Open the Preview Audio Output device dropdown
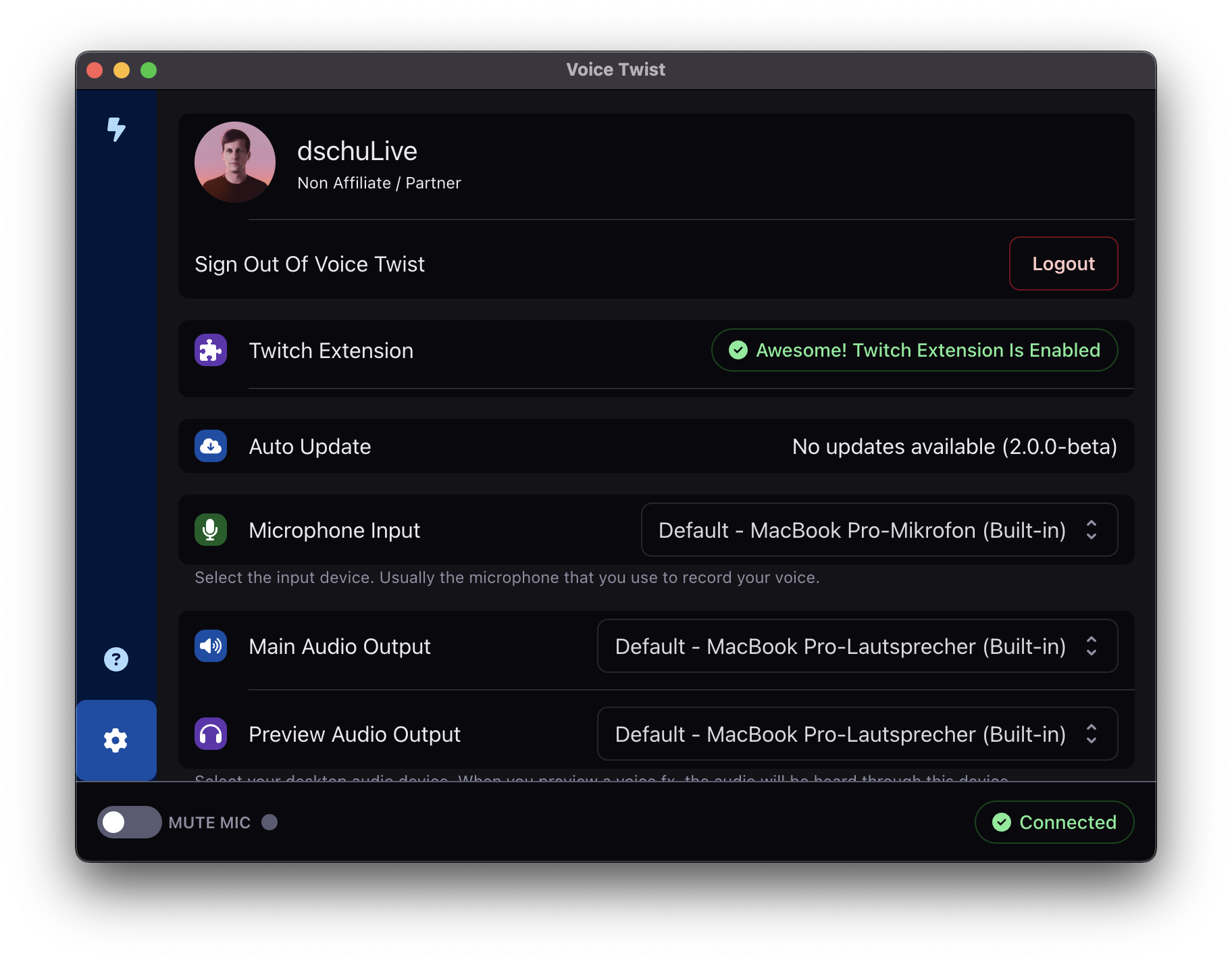Viewport: 1232px width, 962px height. [858, 734]
